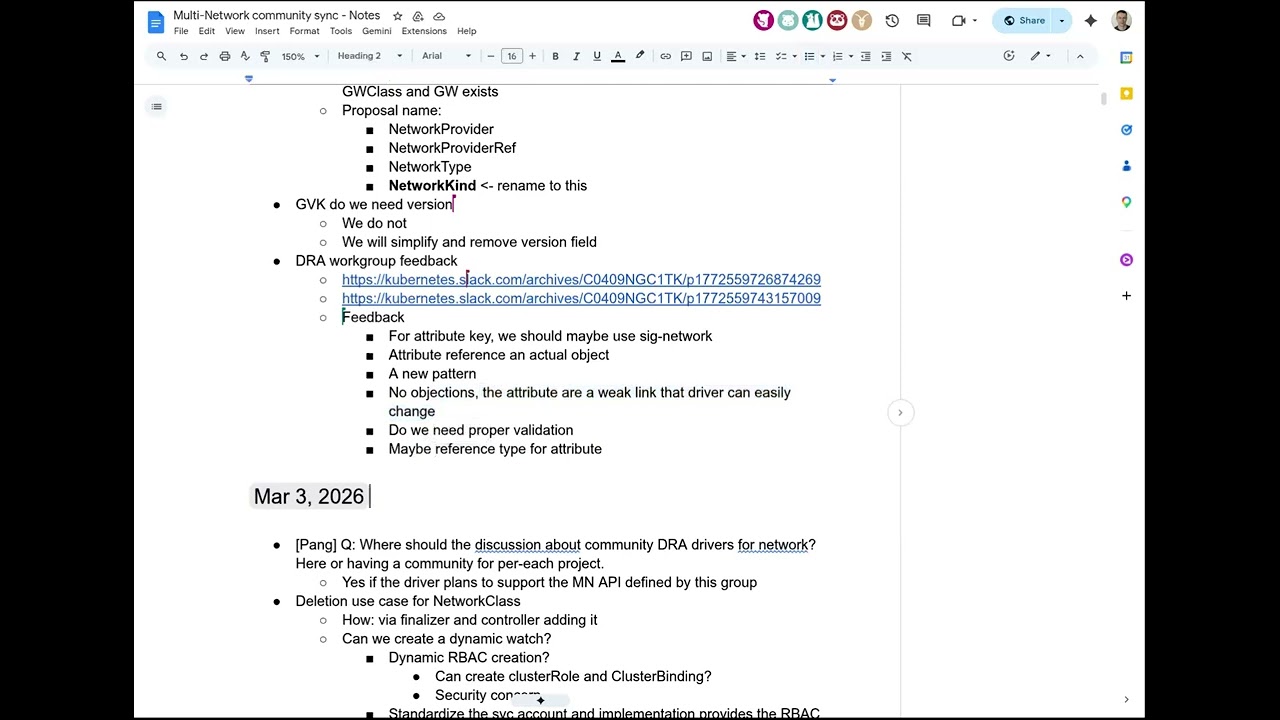Open the Format menu

pyautogui.click(x=305, y=31)
